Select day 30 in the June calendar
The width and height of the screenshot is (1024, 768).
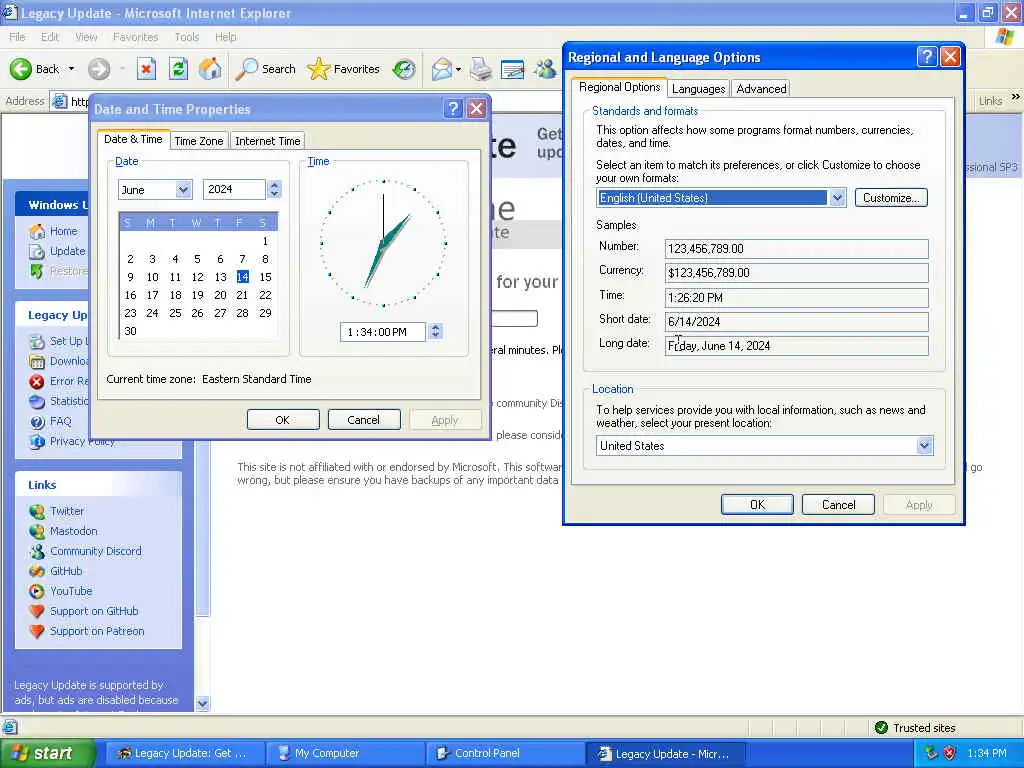131,331
